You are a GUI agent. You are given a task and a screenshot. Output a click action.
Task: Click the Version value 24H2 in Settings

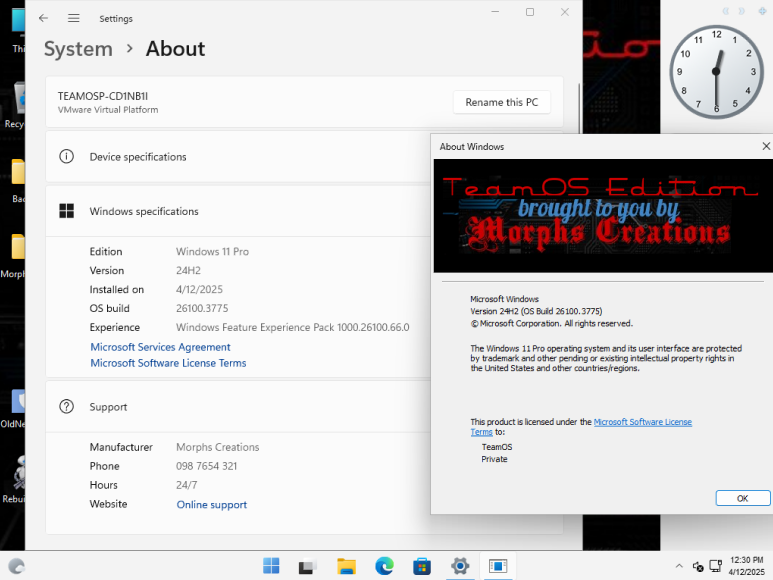[188, 271]
